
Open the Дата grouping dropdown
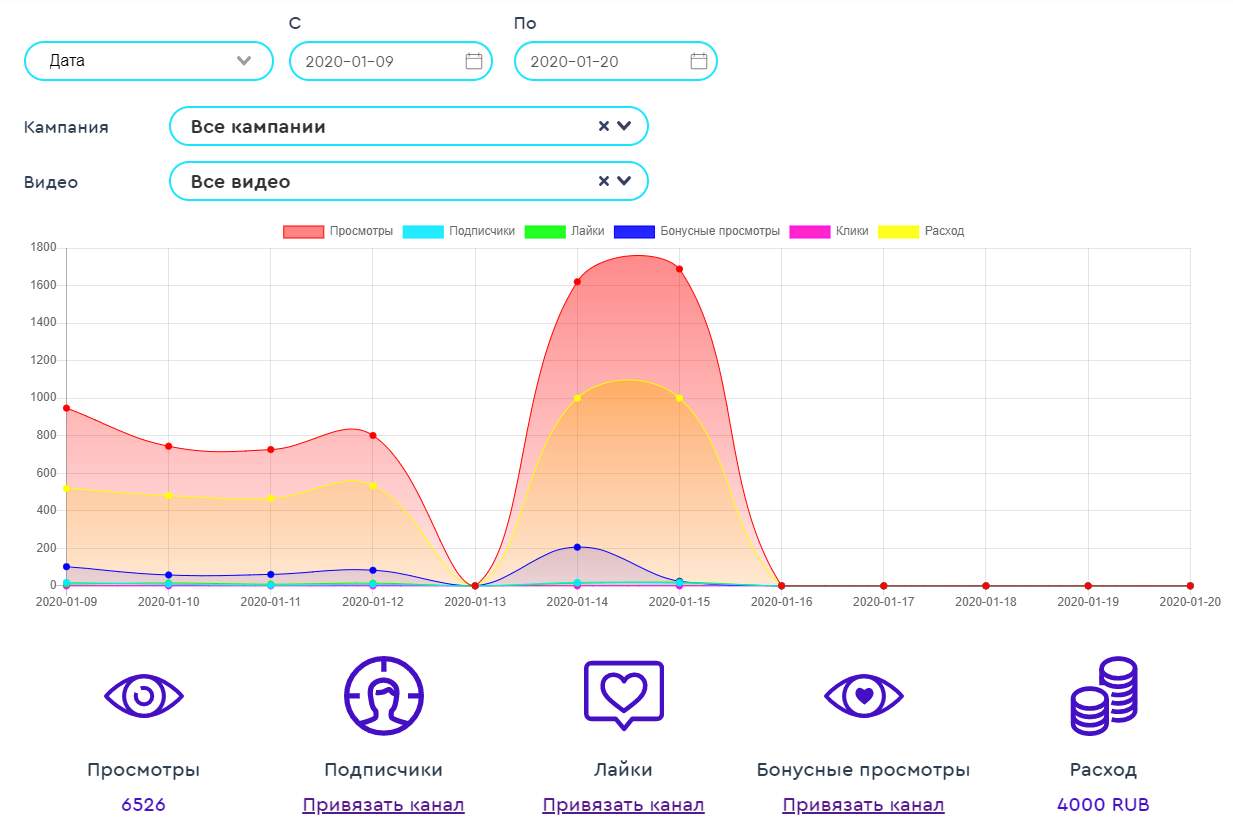pyautogui.click(x=148, y=61)
